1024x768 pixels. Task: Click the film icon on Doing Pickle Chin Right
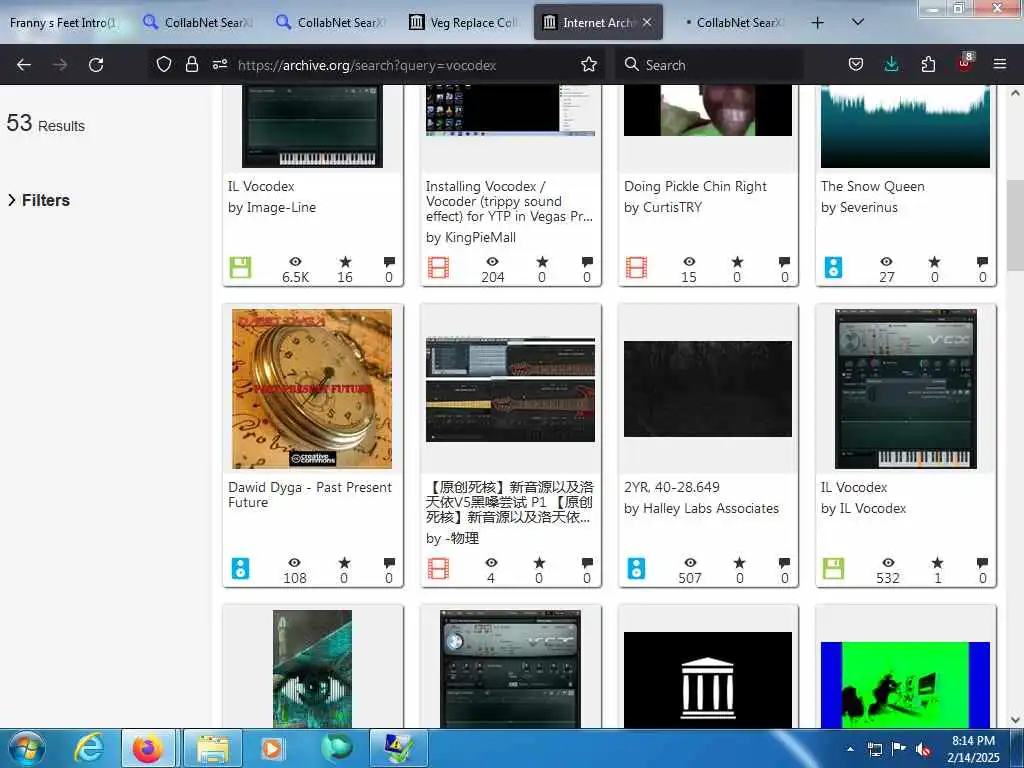coord(636,268)
